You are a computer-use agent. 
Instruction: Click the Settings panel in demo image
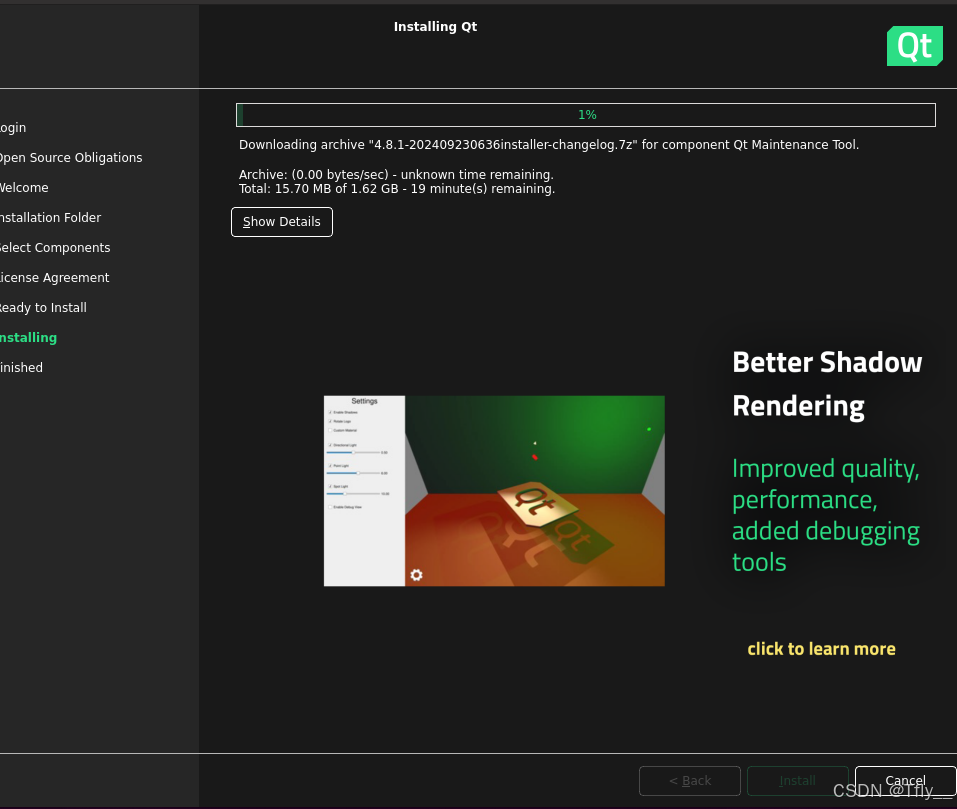pos(364,491)
